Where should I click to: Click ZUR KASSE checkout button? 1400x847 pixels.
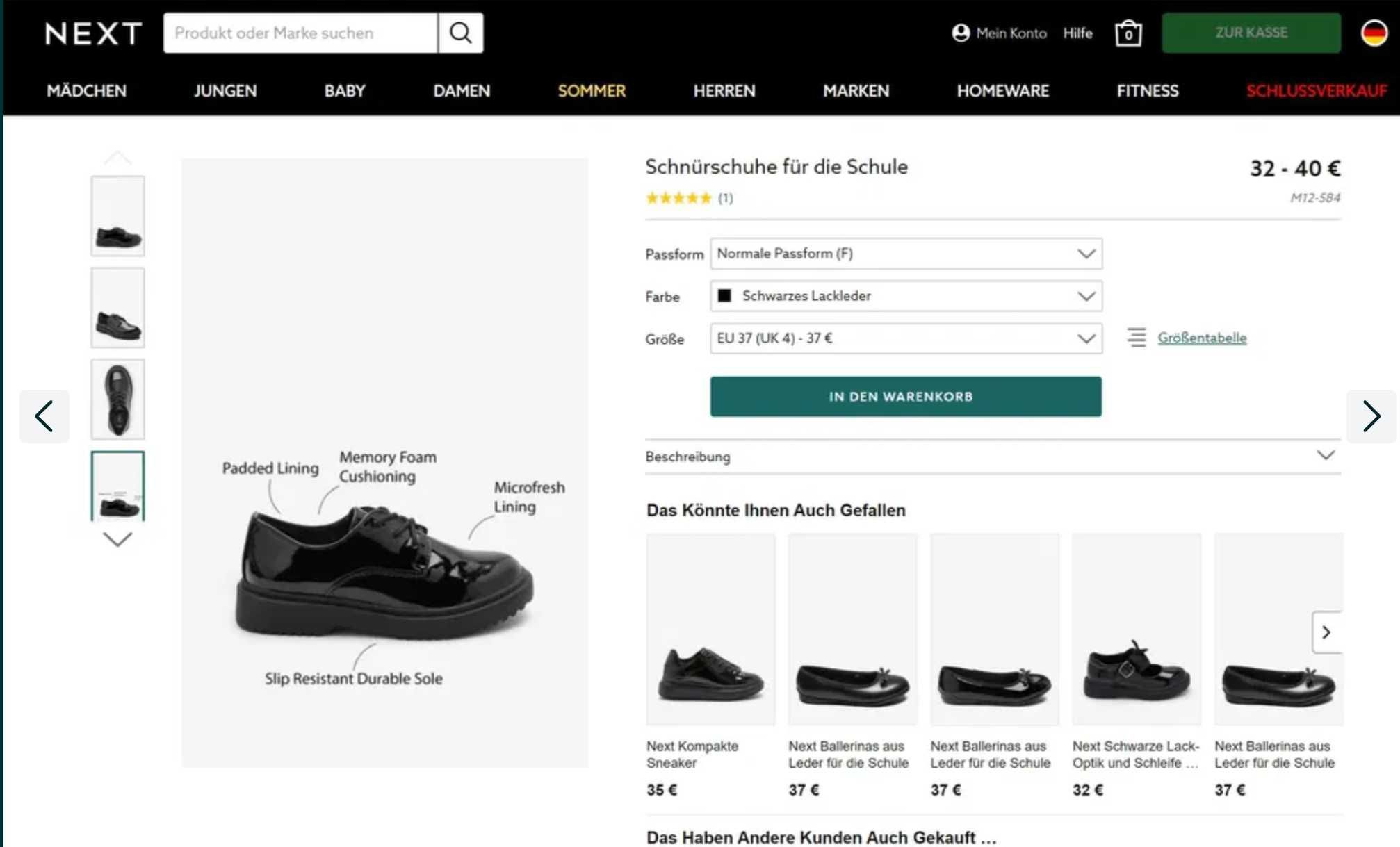coord(1251,33)
